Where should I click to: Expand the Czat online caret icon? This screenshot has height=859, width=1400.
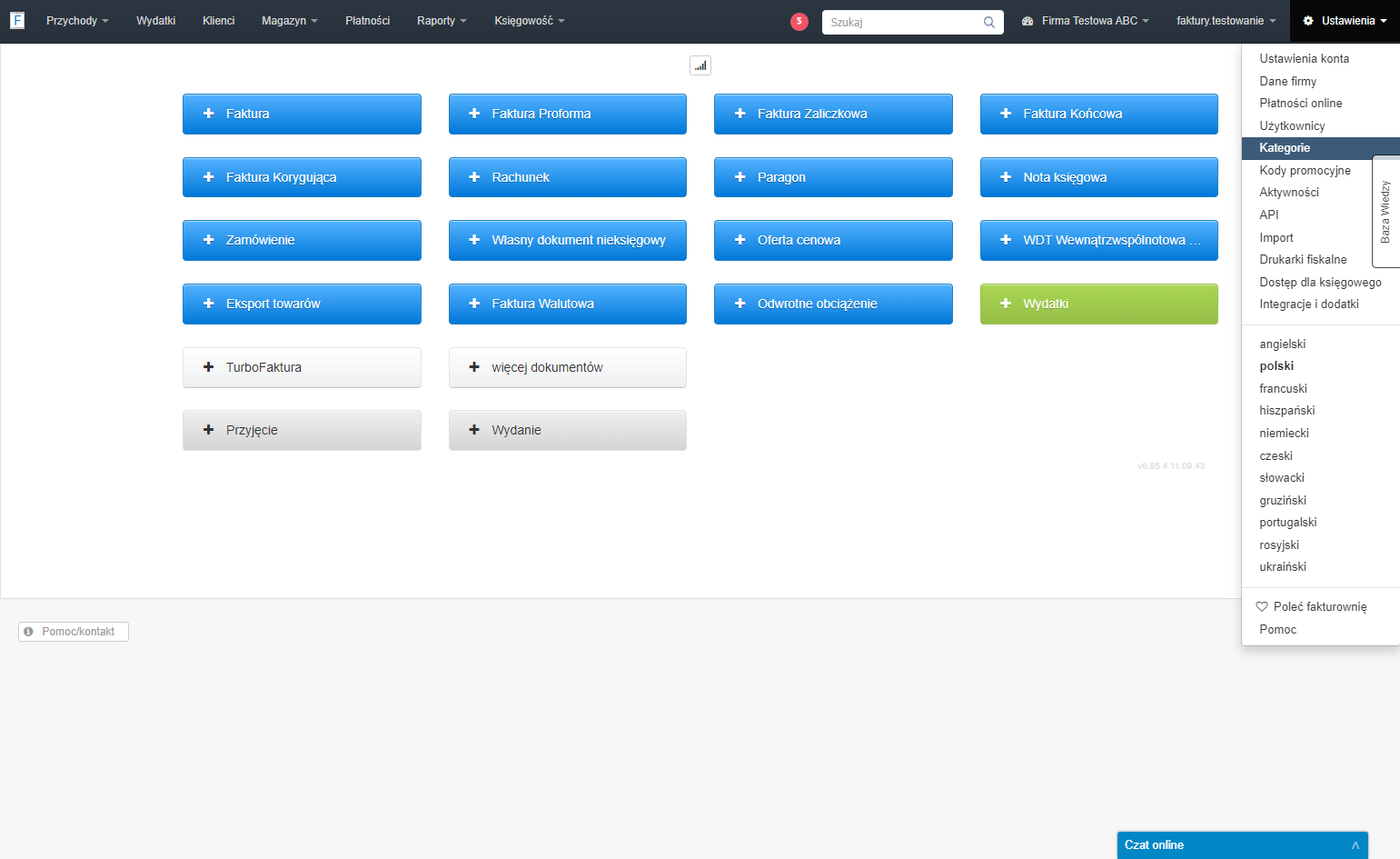tap(1355, 845)
